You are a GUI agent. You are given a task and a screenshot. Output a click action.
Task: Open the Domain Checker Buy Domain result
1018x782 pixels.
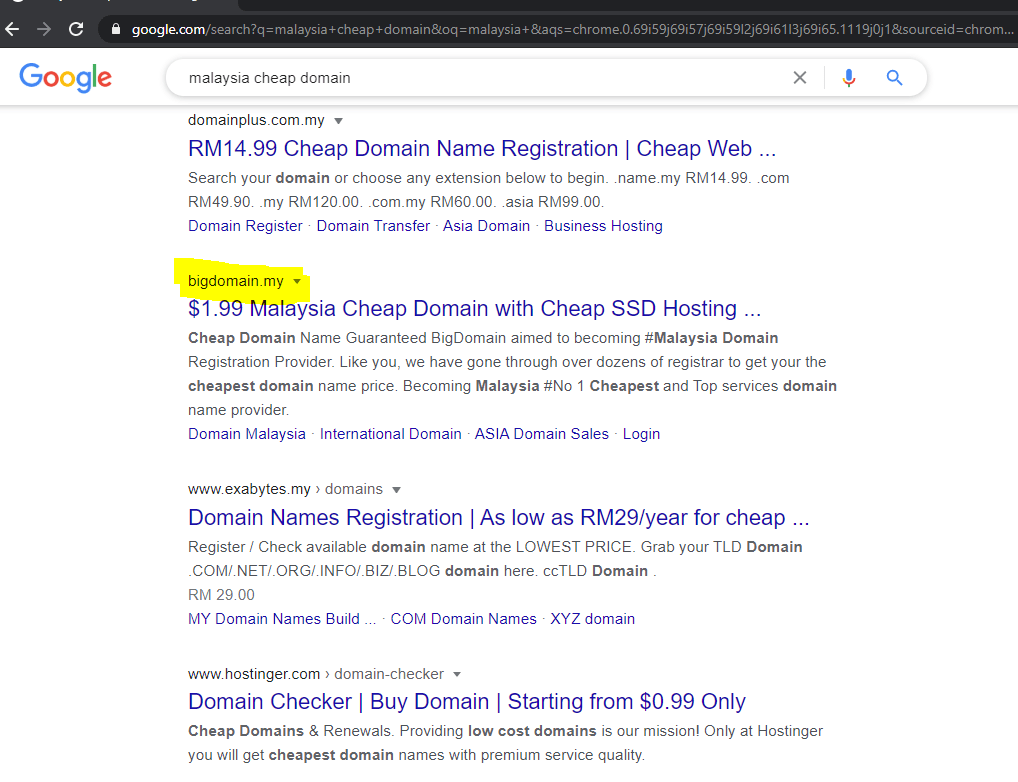(465, 701)
